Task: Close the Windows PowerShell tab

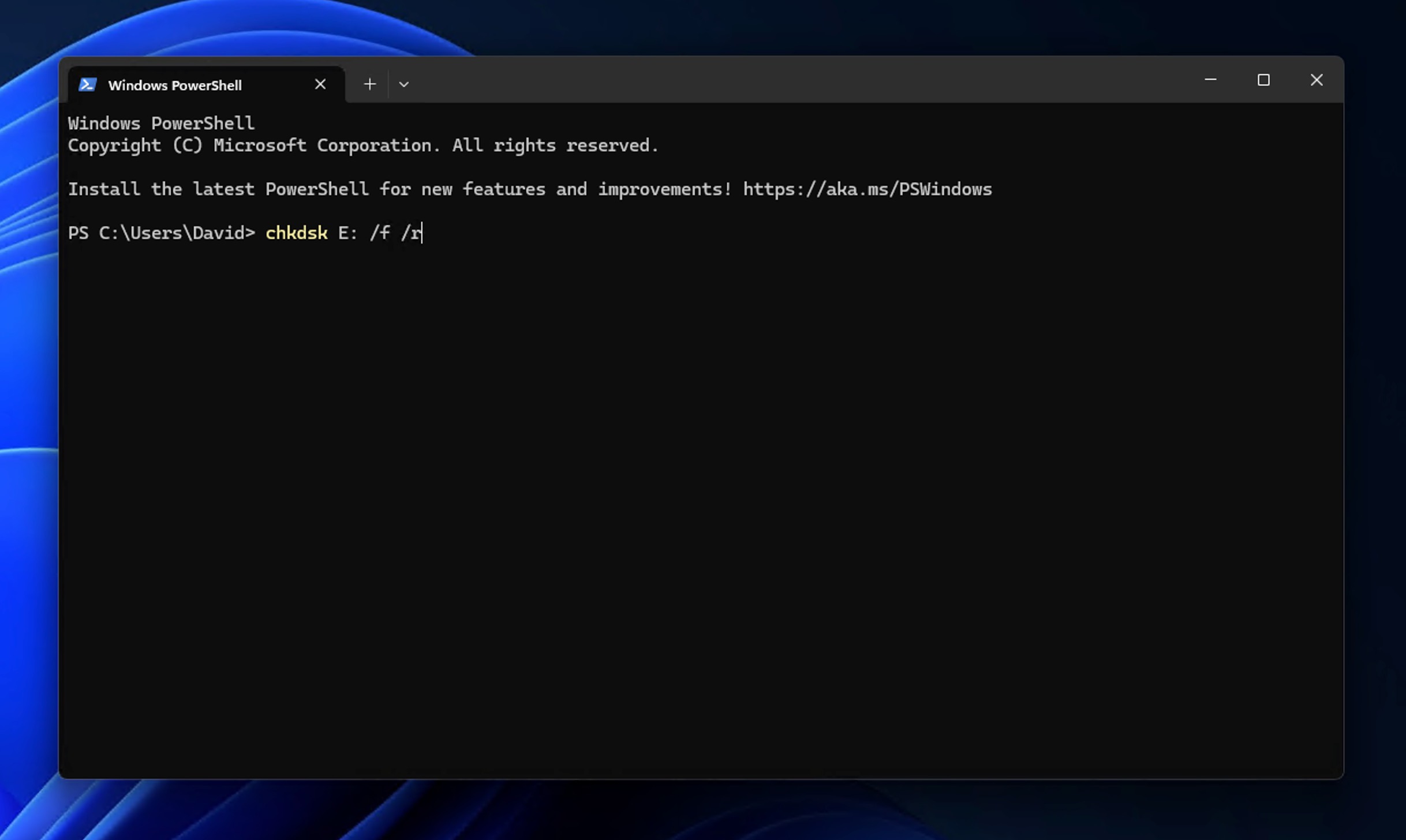Action: tap(320, 84)
